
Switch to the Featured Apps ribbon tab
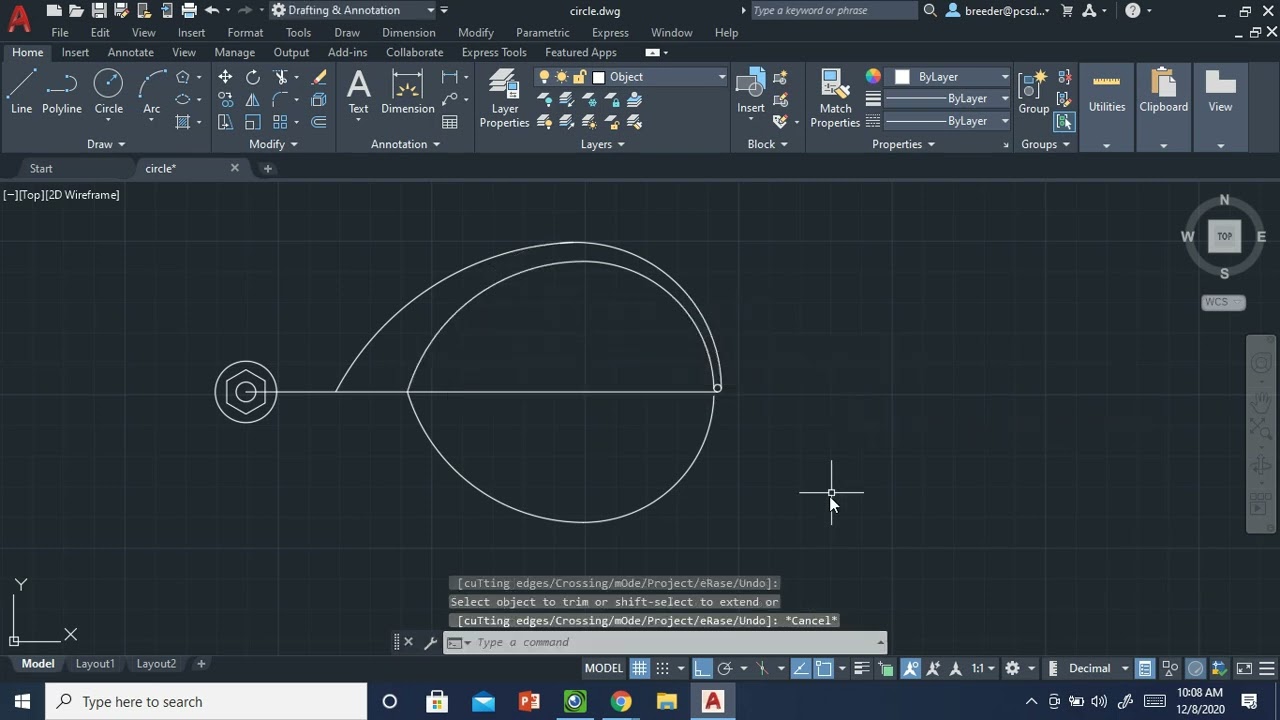point(580,52)
